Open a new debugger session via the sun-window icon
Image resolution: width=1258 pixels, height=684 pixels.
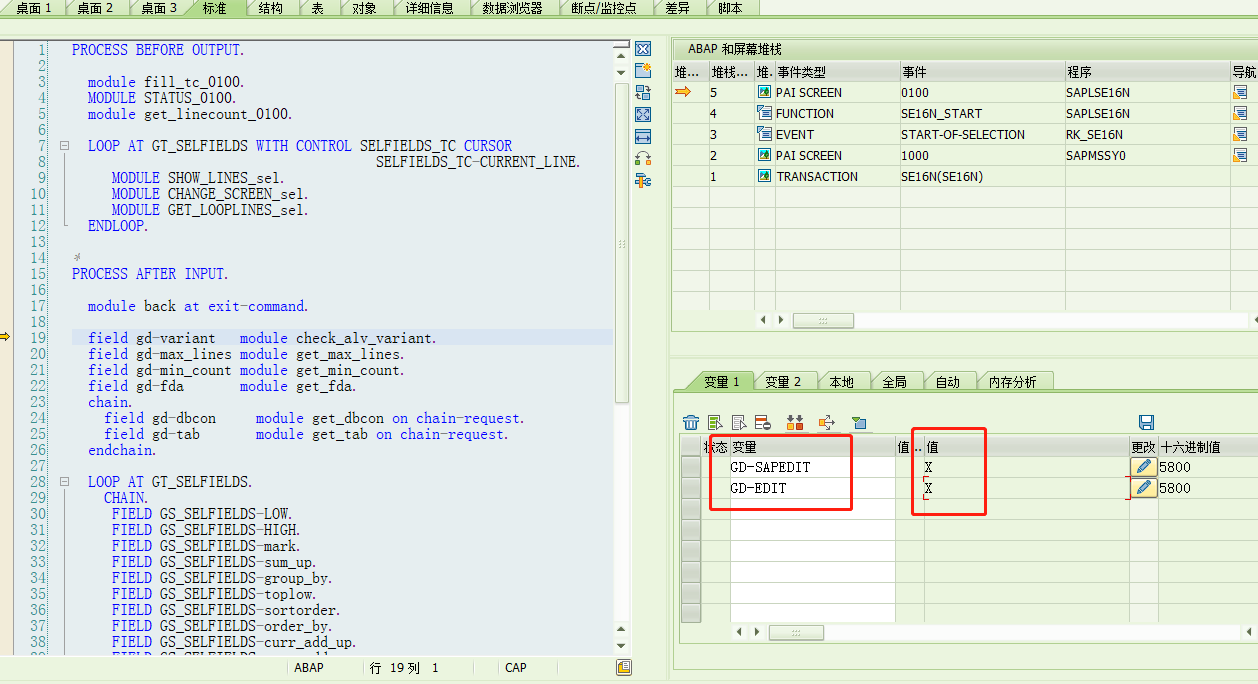[x=643, y=69]
